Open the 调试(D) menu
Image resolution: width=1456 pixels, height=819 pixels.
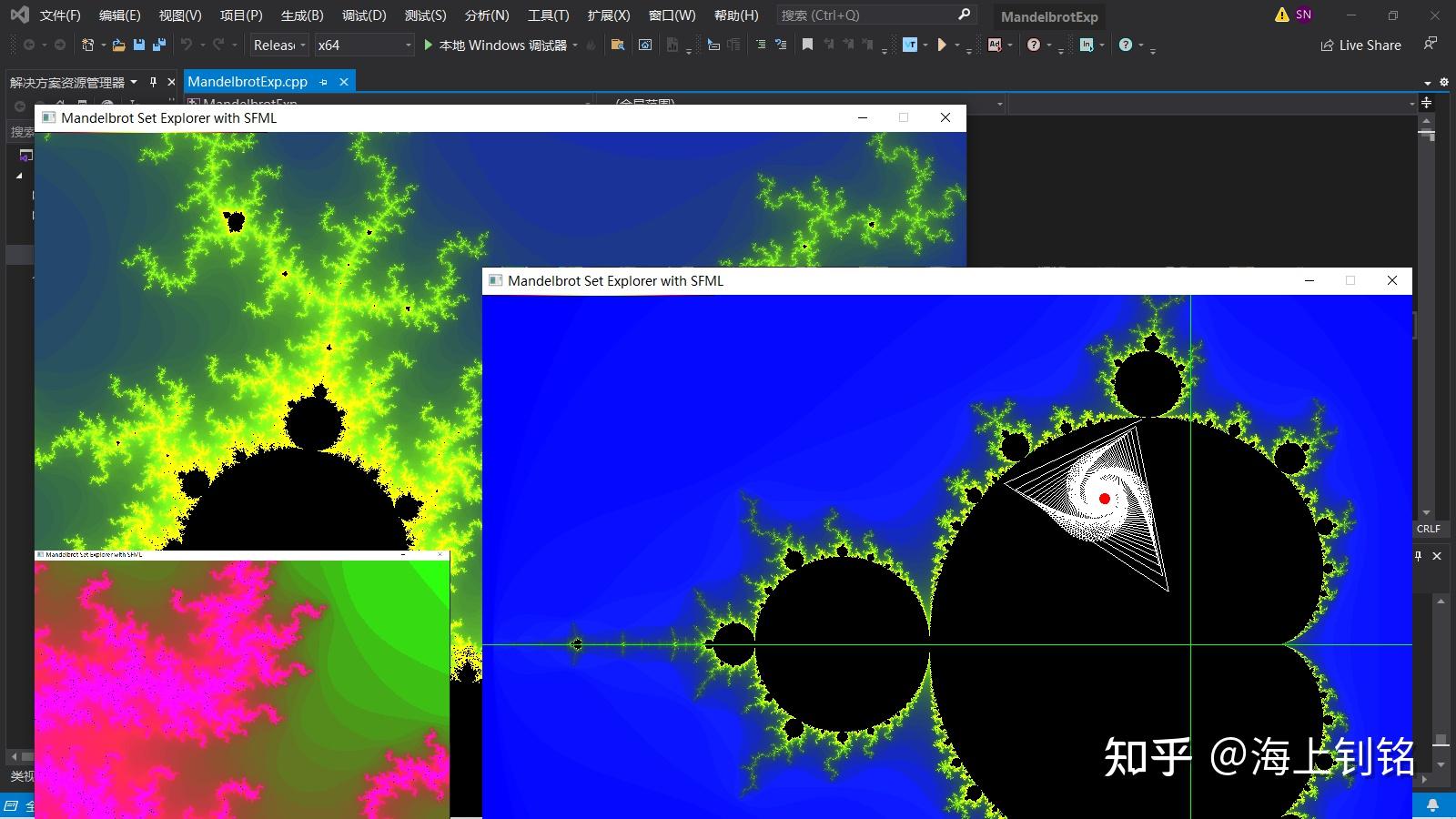coord(364,15)
